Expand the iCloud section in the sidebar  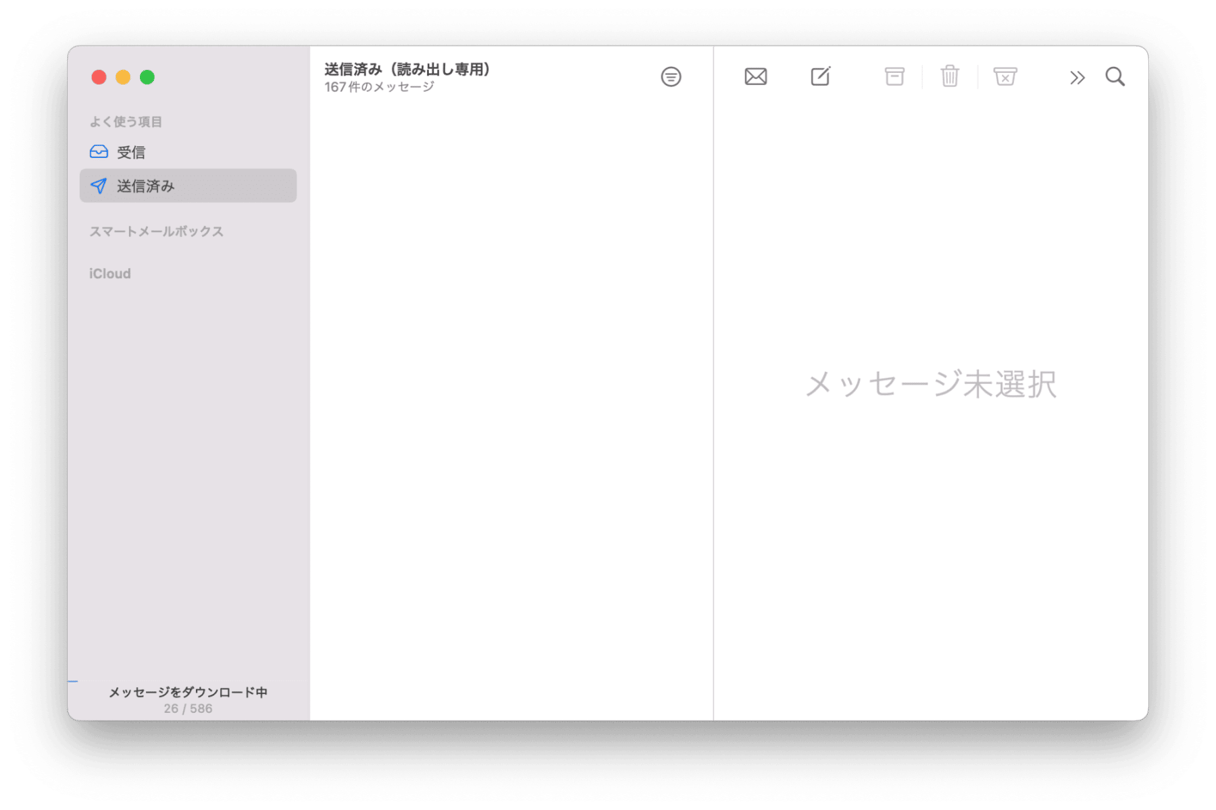[x=110, y=274]
